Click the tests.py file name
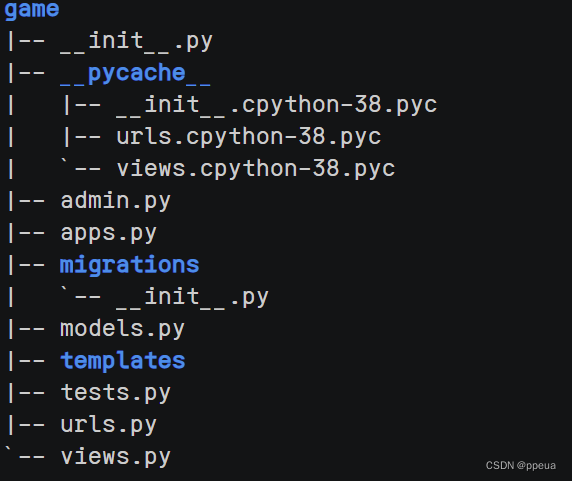Image resolution: width=572 pixels, height=481 pixels. click(x=116, y=394)
